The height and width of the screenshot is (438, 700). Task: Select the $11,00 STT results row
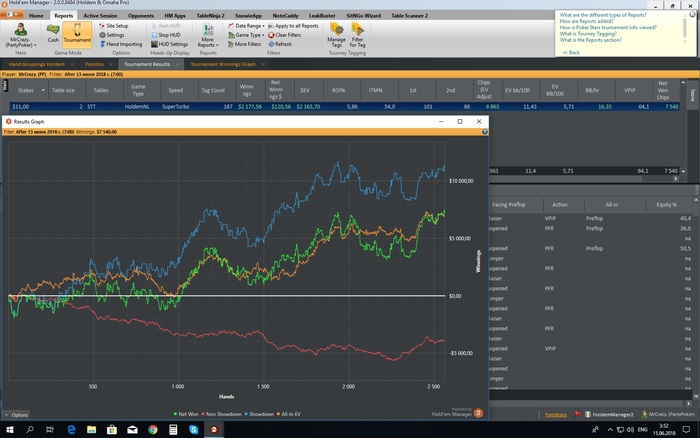pos(345,107)
